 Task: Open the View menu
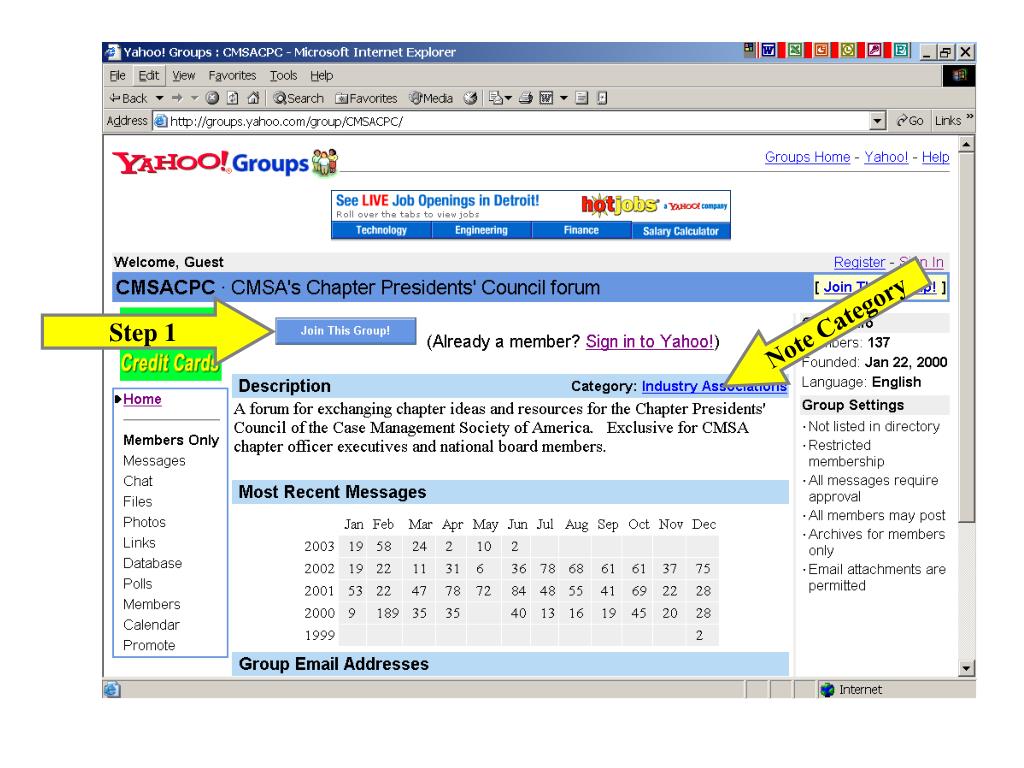pyautogui.click(x=184, y=76)
